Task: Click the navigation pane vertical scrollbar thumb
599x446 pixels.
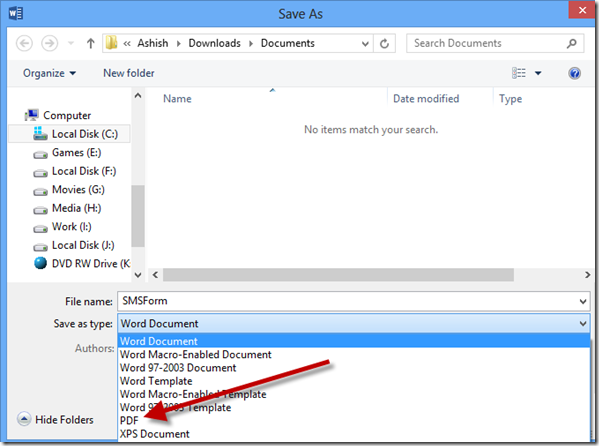Action: (x=138, y=216)
